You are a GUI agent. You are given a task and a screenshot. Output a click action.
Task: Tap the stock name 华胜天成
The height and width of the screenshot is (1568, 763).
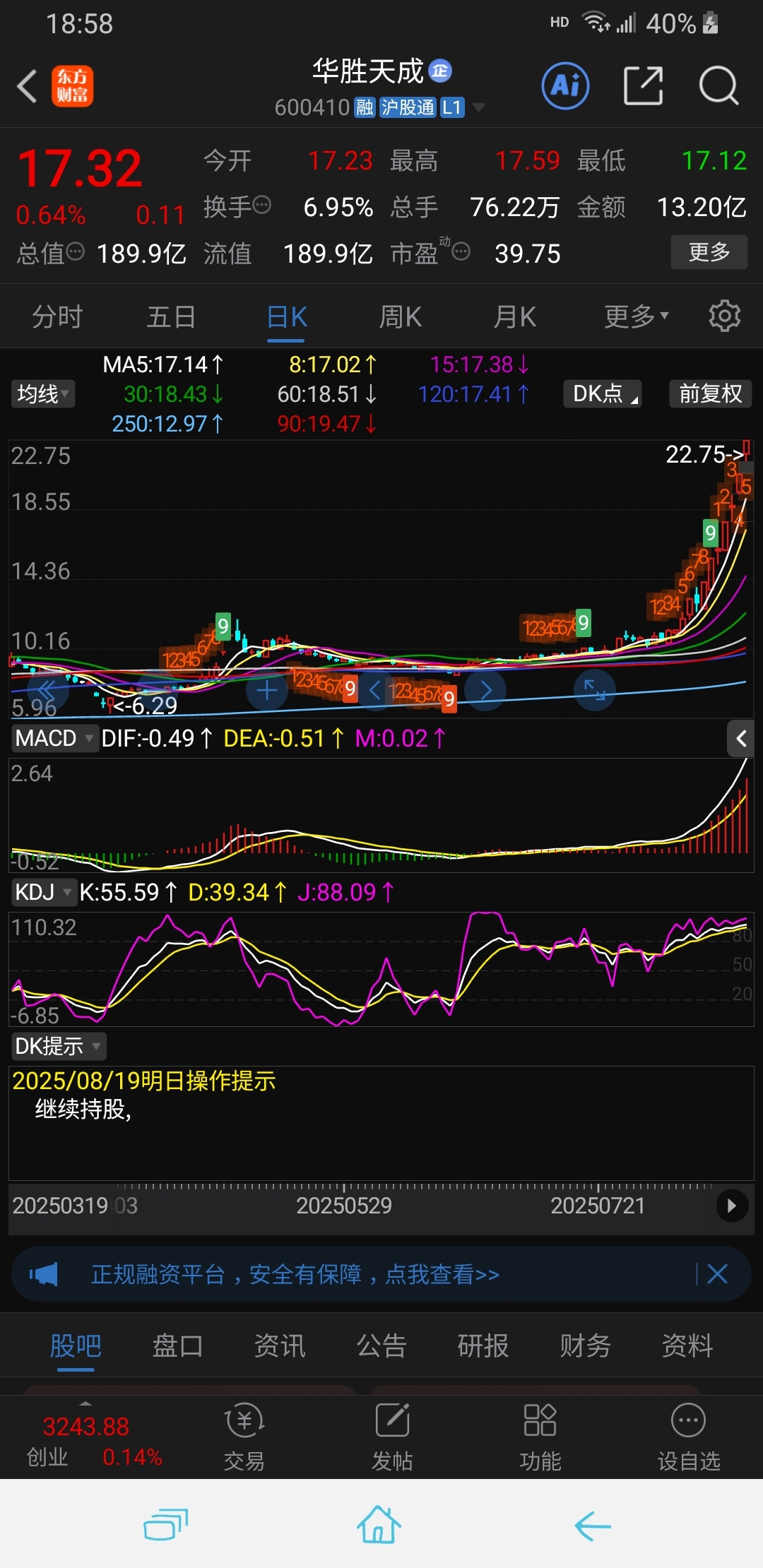[368, 71]
